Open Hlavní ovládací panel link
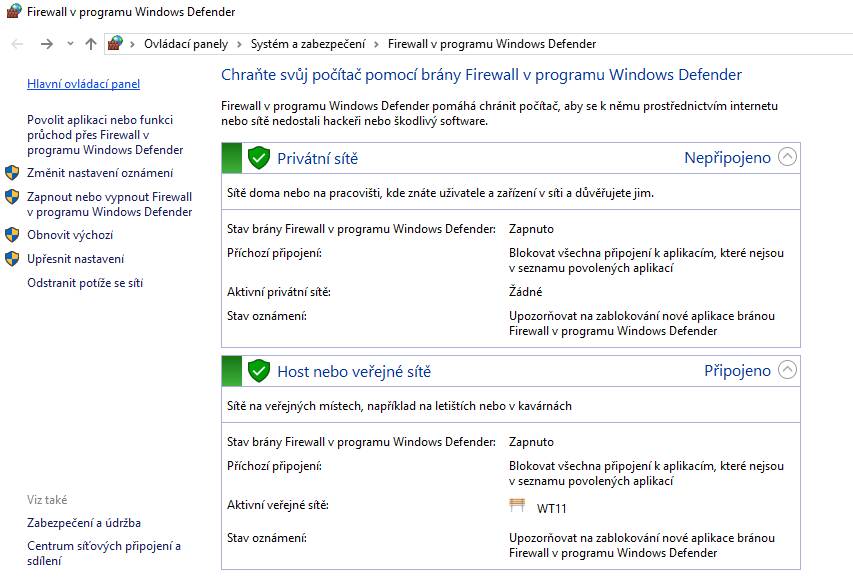The image size is (853, 584). pyautogui.click(x=83, y=84)
